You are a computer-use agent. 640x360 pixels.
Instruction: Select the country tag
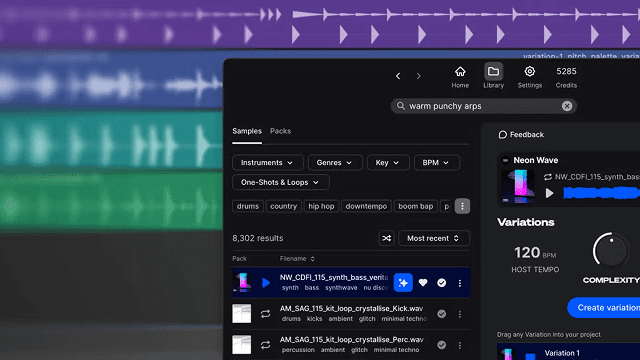pos(283,206)
